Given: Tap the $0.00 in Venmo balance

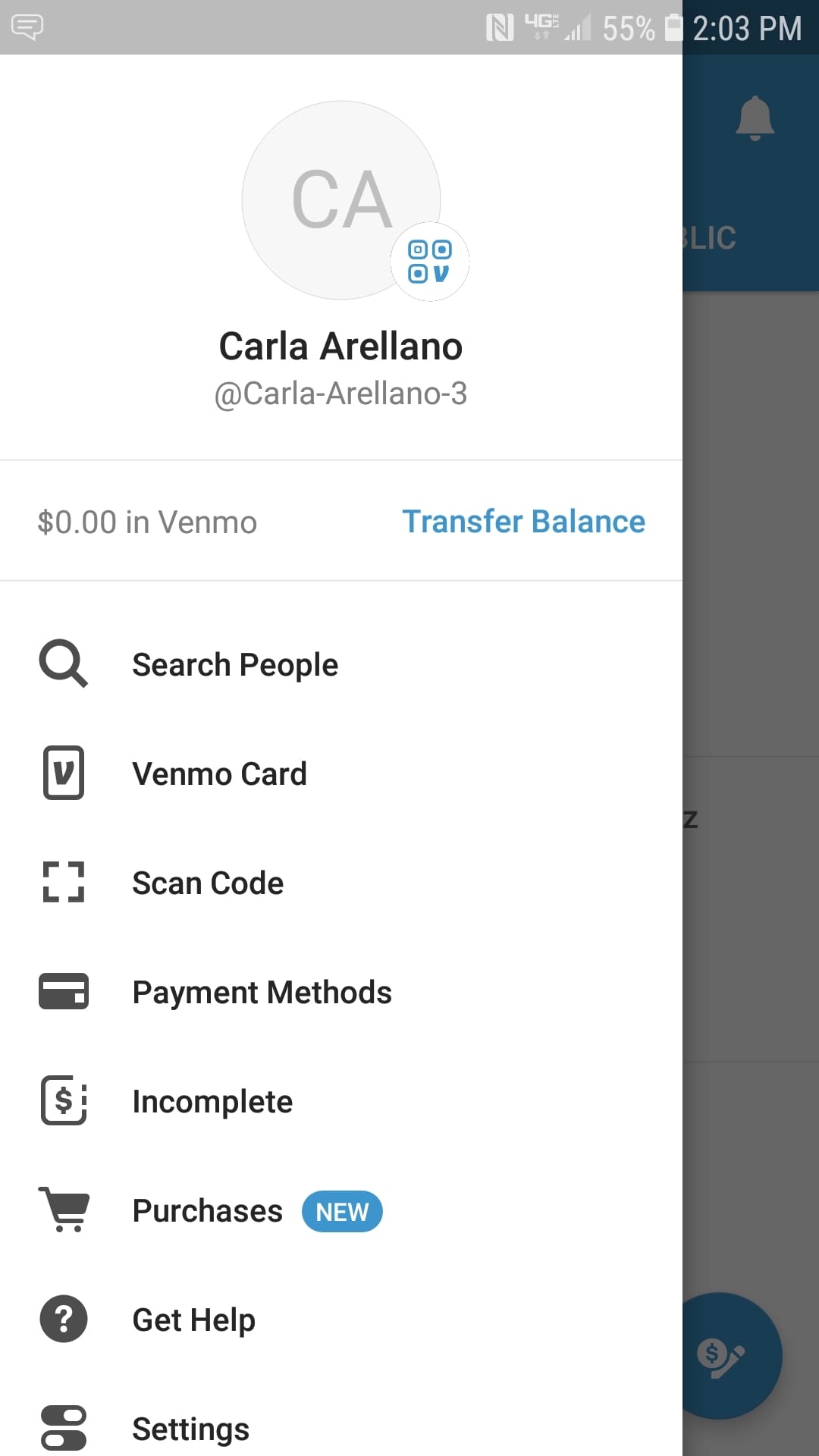Looking at the screenshot, I should [x=147, y=522].
